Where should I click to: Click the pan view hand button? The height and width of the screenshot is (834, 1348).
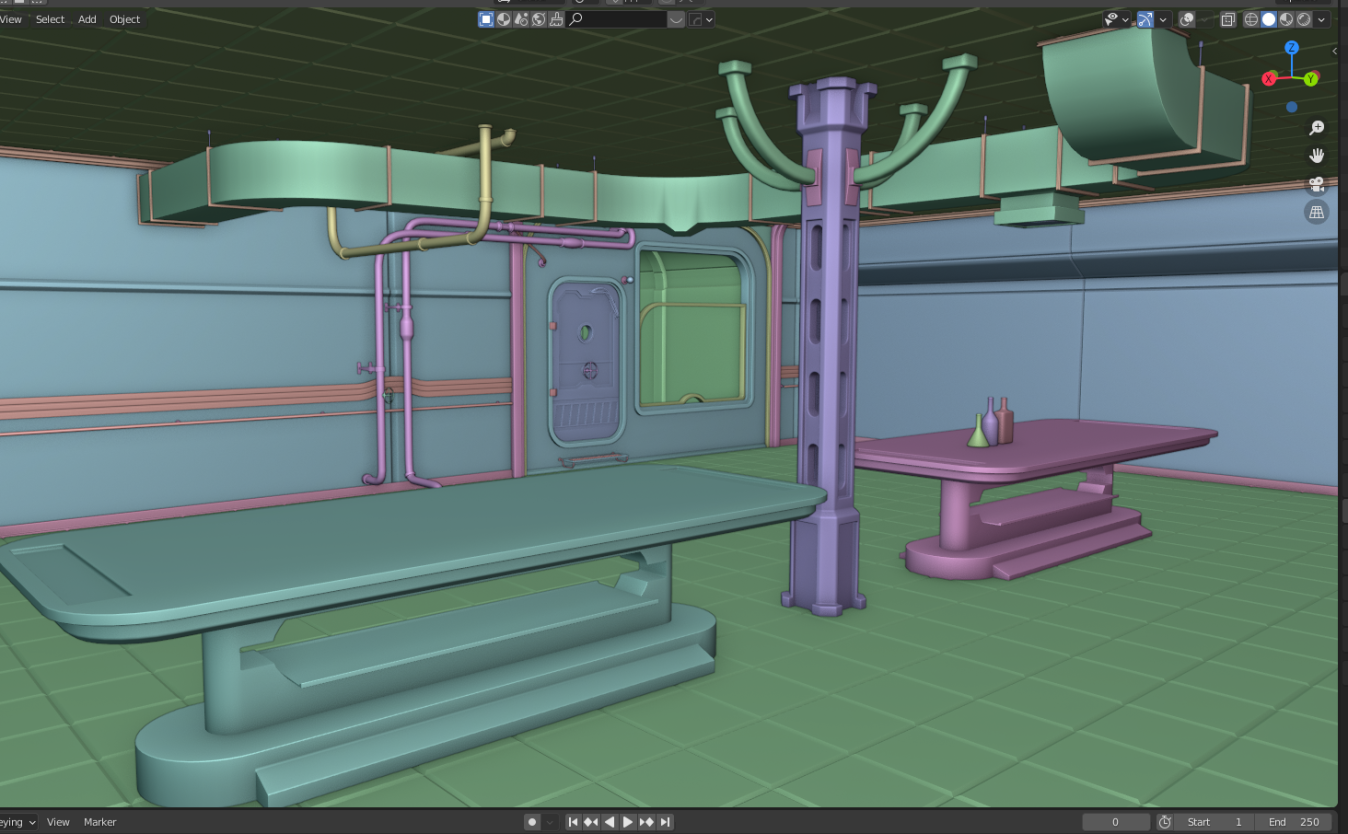coord(1317,156)
